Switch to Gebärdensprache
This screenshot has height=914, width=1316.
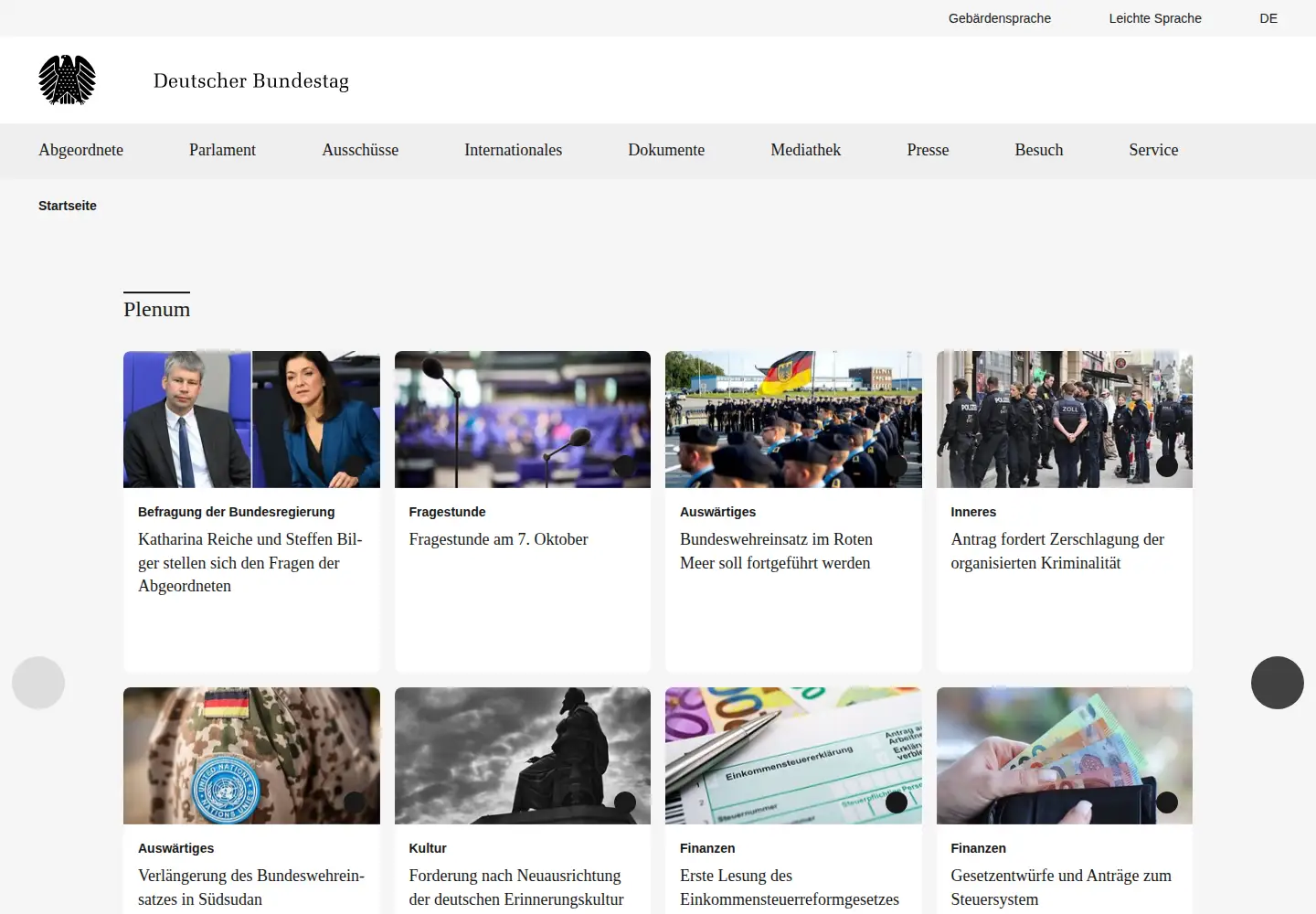pos(1000,18)
